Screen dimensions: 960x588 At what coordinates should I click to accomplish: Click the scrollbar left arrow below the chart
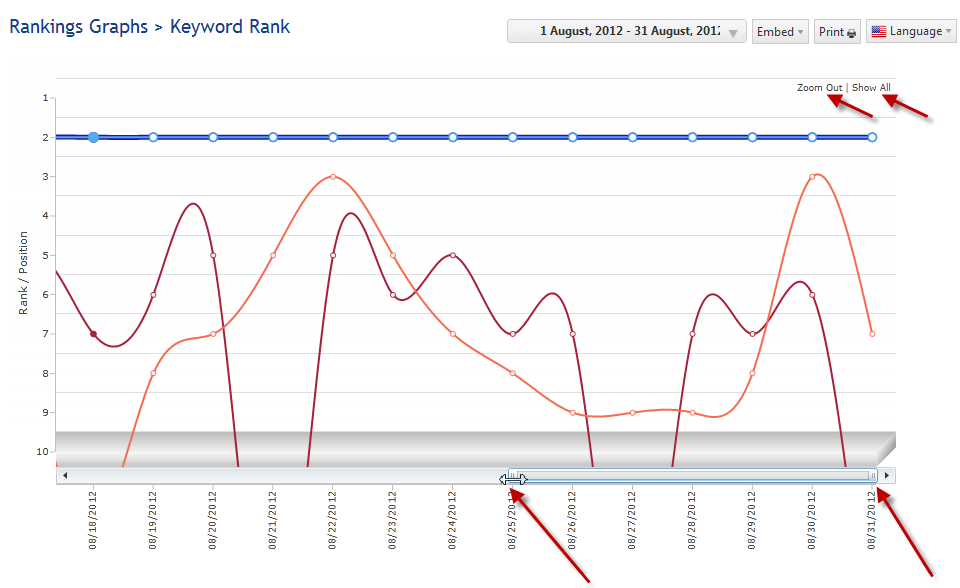[64, 475]
